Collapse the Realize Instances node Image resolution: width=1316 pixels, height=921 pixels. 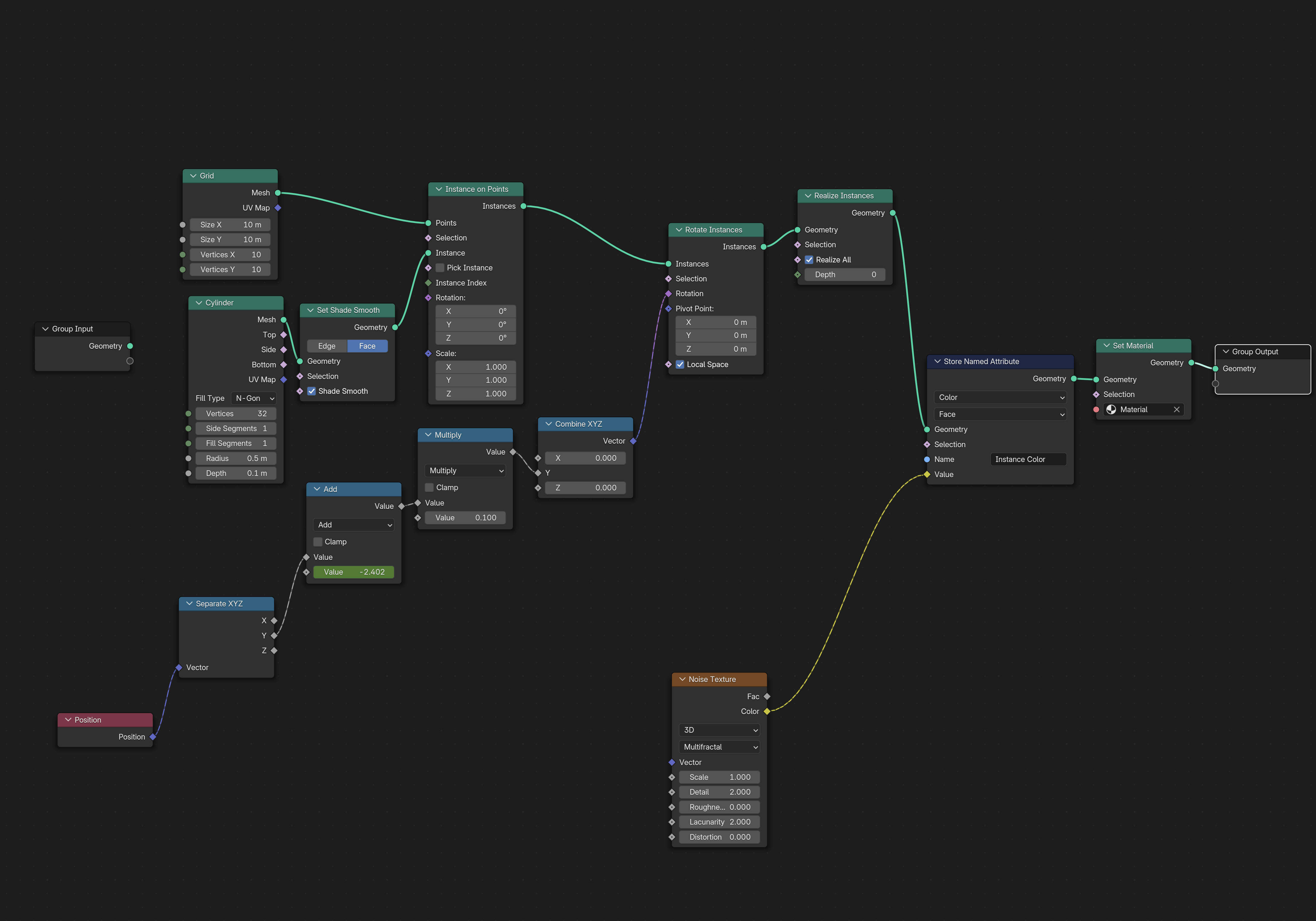808,196
